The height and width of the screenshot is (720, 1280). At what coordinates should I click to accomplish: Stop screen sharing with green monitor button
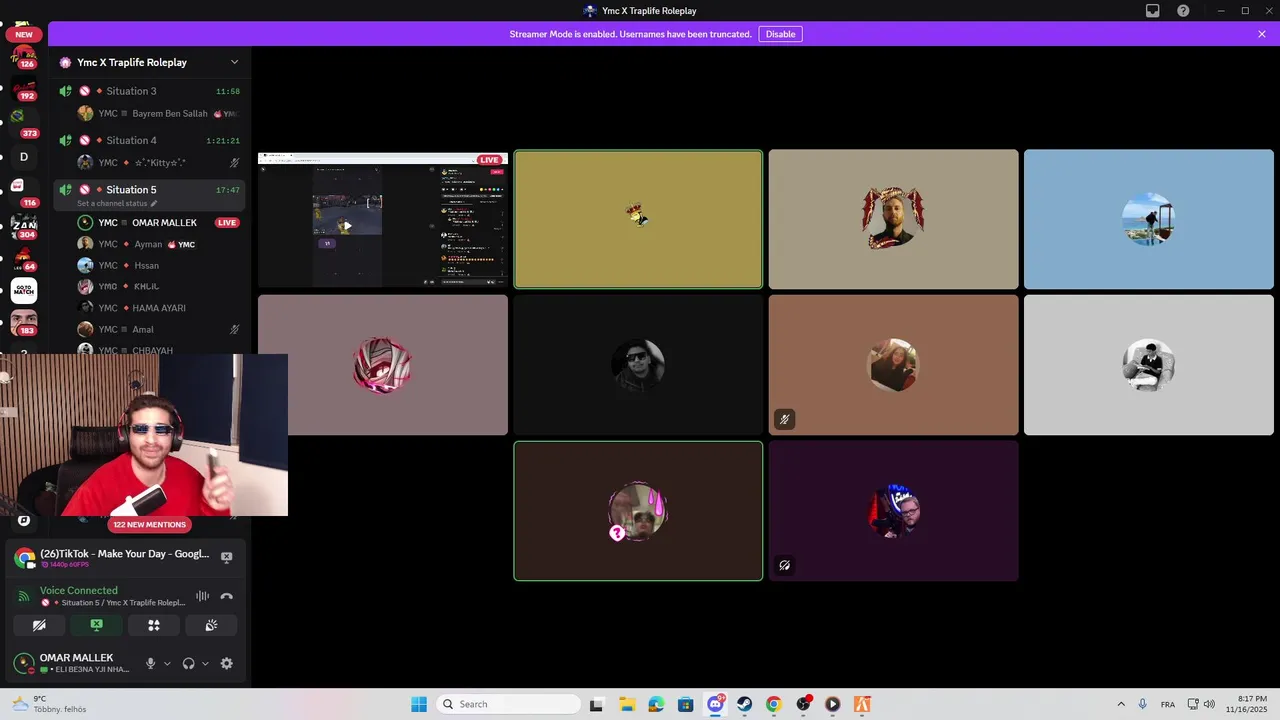click(96, 625)
